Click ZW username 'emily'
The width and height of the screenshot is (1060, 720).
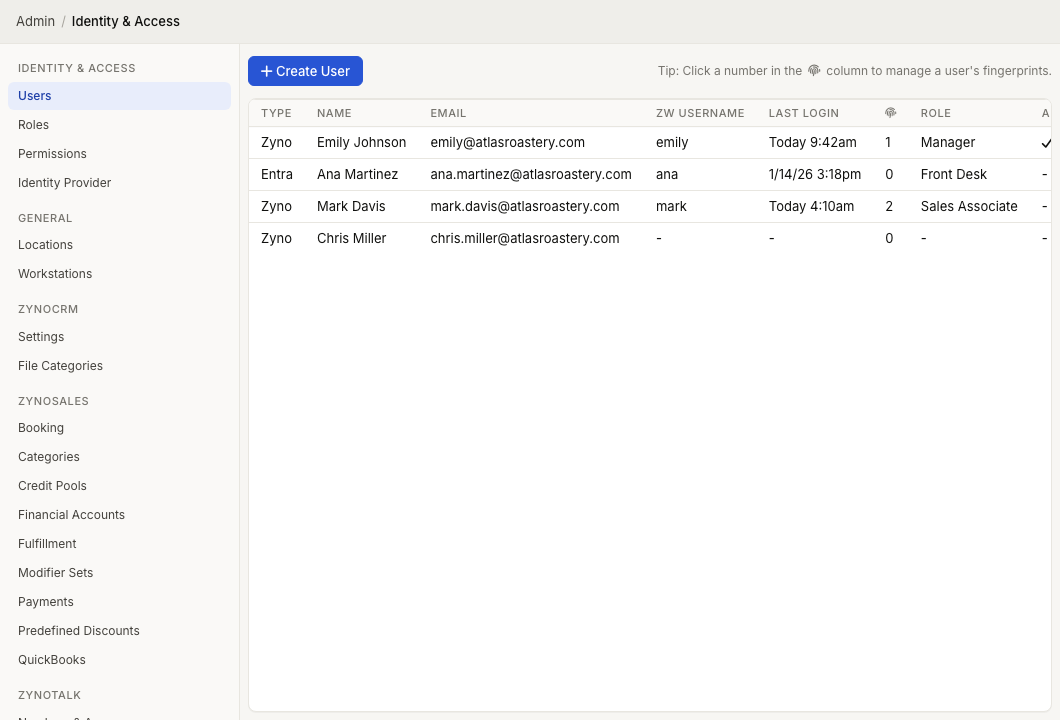pos(672,143)
